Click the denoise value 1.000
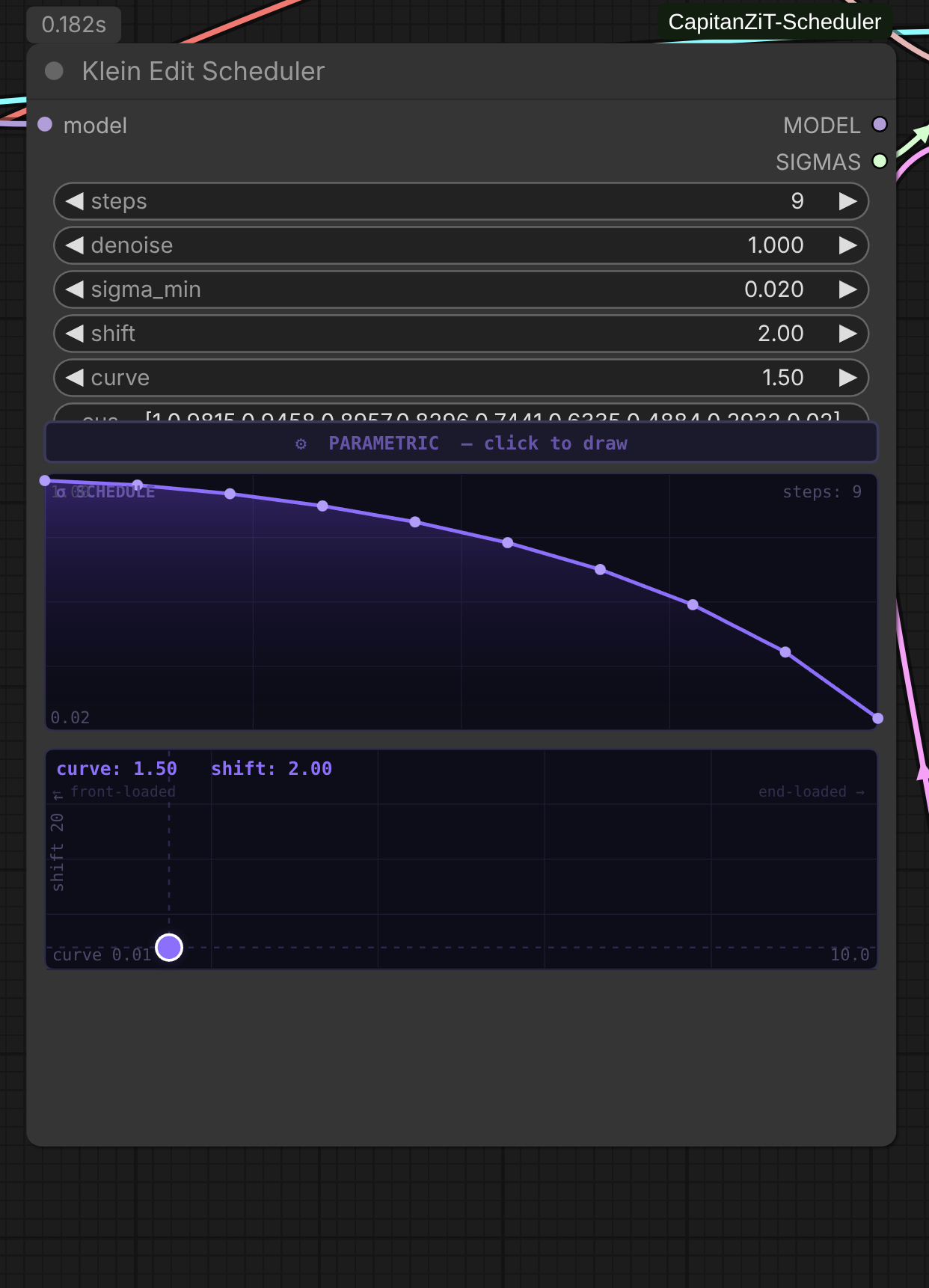Screen dimensions: 929x1288 point(776,245)
